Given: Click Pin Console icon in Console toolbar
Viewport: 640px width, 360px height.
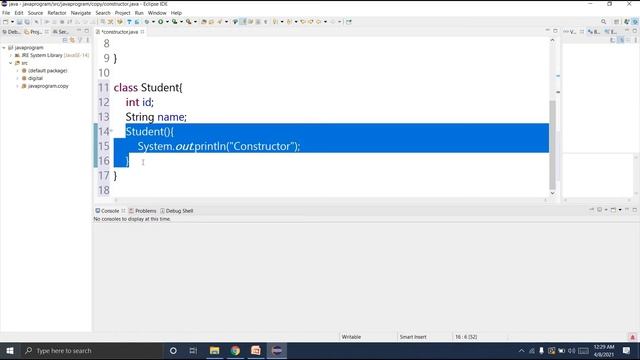Looking at the screenshot, I should 591,210.
